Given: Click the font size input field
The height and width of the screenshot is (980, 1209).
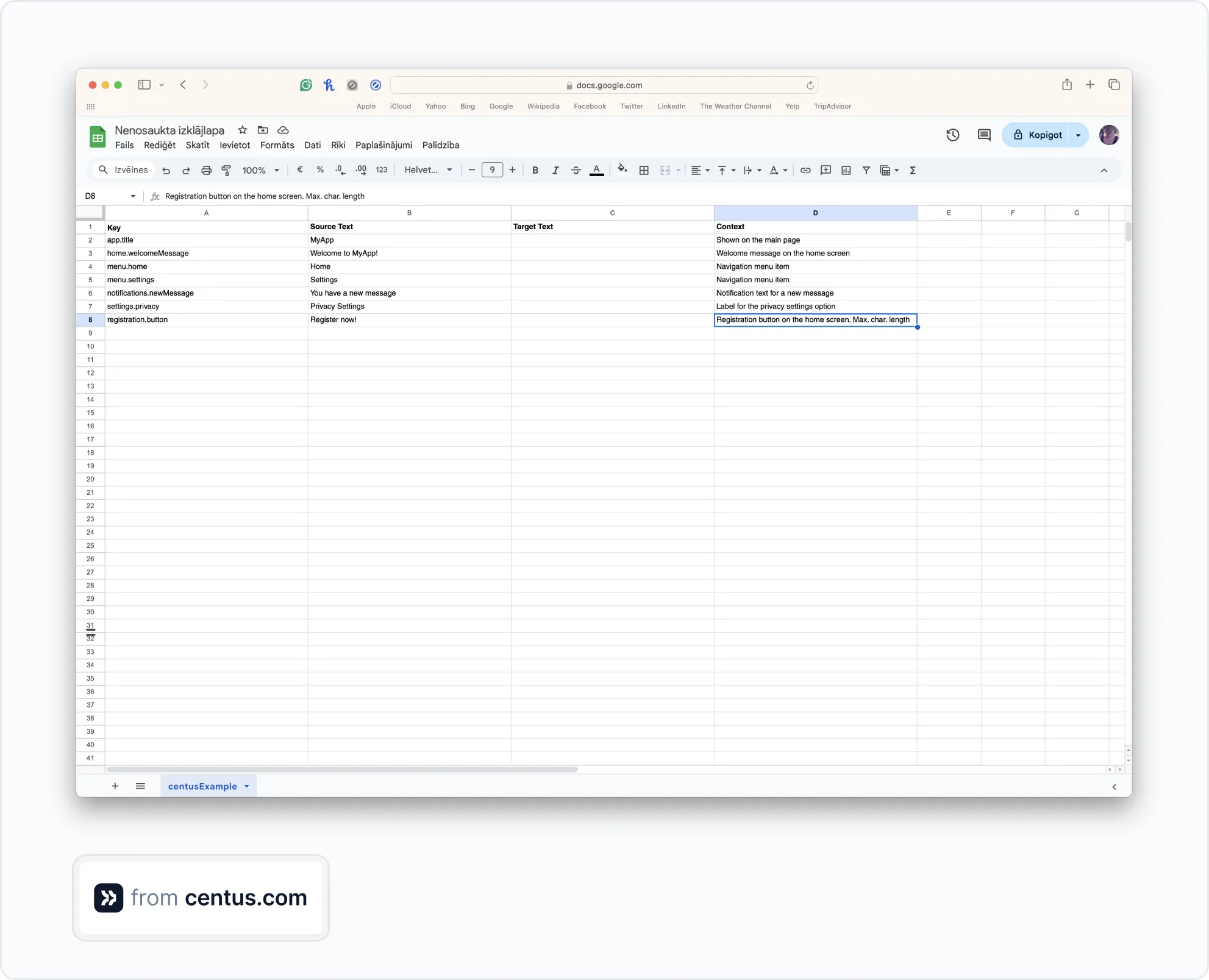Looking at the screenshot, I should point(492,171).
